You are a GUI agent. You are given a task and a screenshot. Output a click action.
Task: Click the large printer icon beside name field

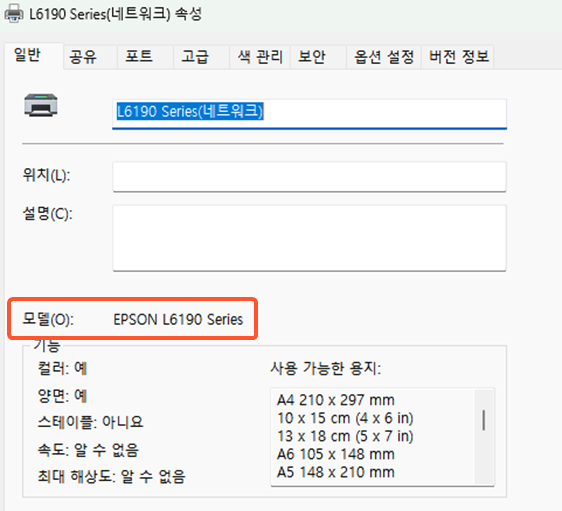click(41, 105)
